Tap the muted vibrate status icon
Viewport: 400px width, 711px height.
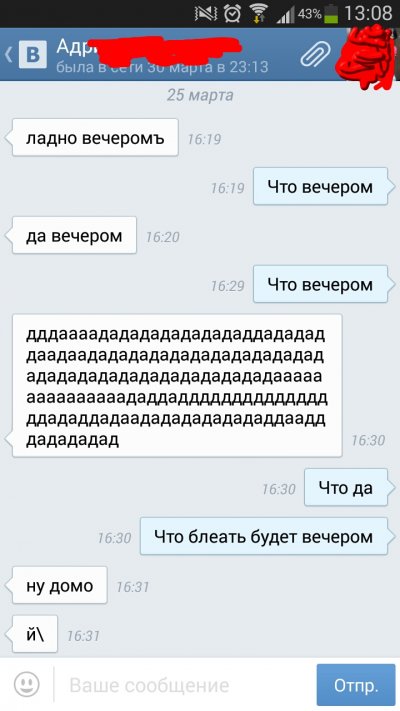tap(205, 13)
